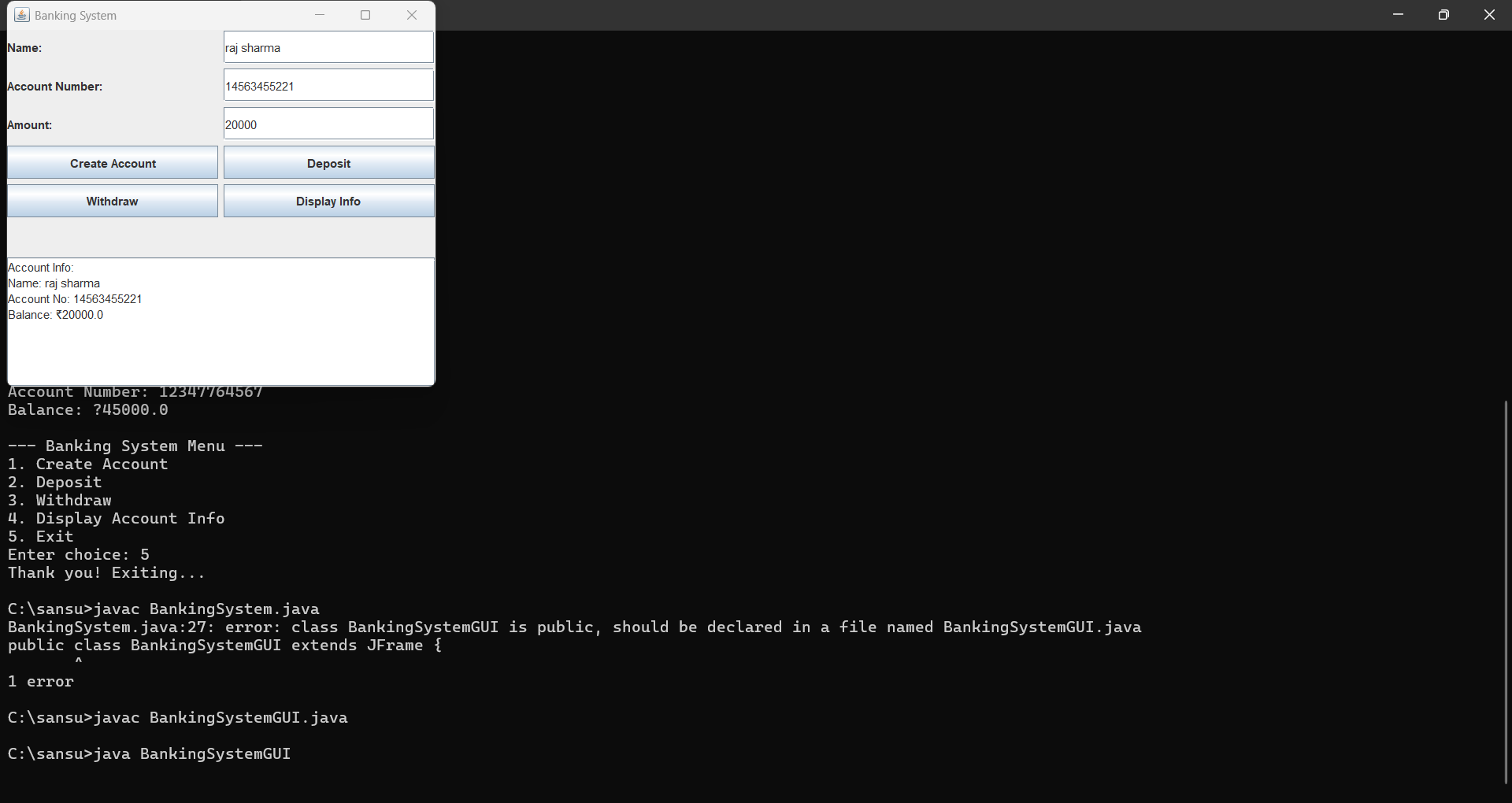Close the command prompt window
The image size is (1512, 803).
click(x=1489, y=14)
